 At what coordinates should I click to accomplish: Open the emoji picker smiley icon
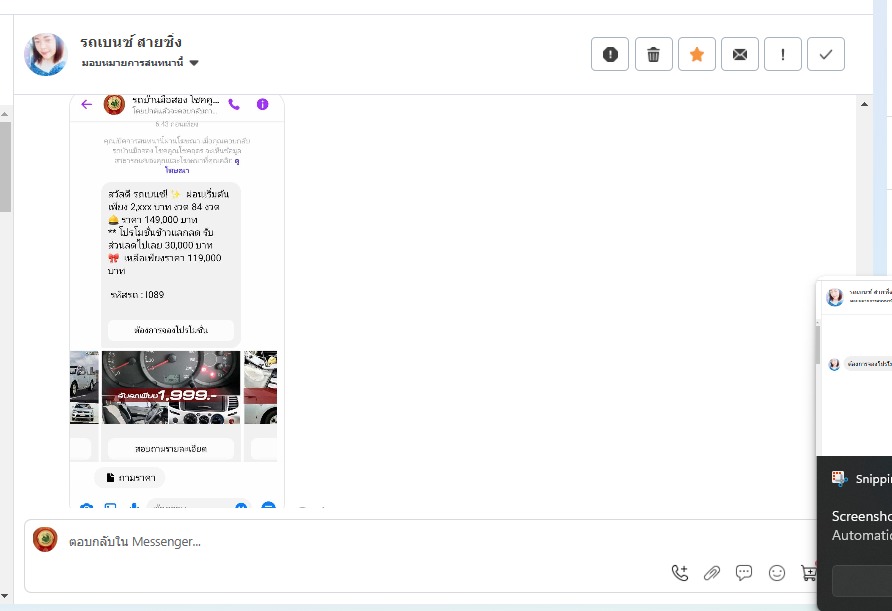(x=777, y=572)
